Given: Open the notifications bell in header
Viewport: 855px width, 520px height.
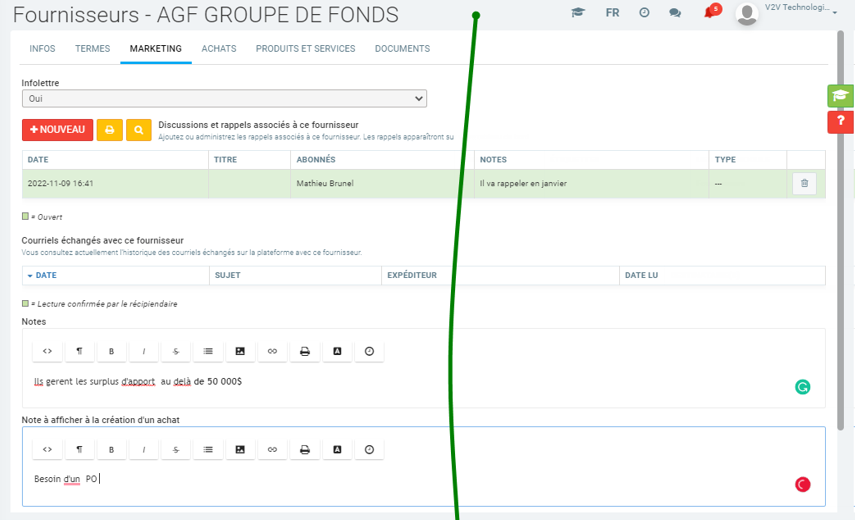Looking at the screenshot, I should click(x=711, y=12).
